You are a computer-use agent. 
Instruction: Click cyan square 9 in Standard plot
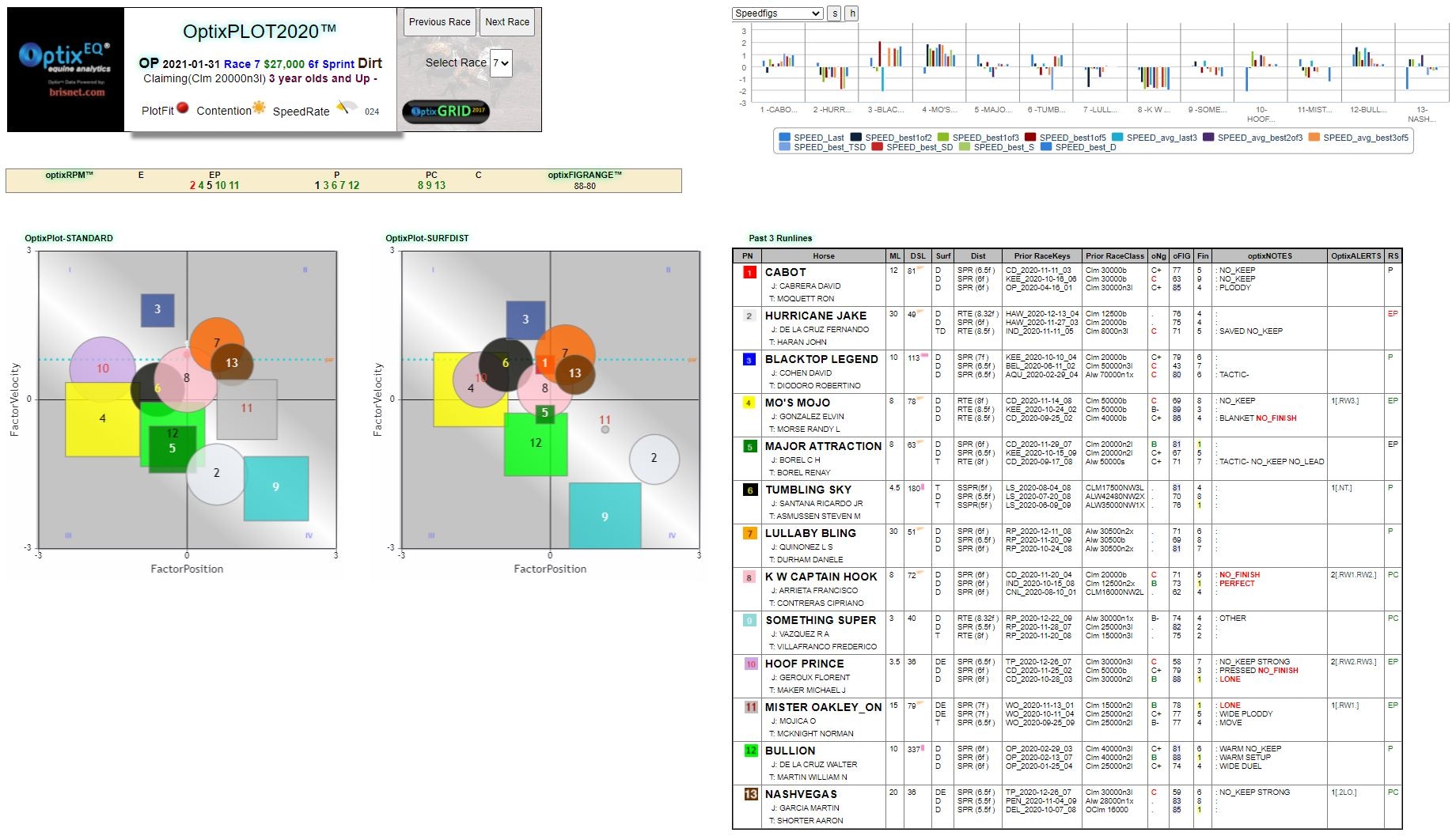coord(275,488)
